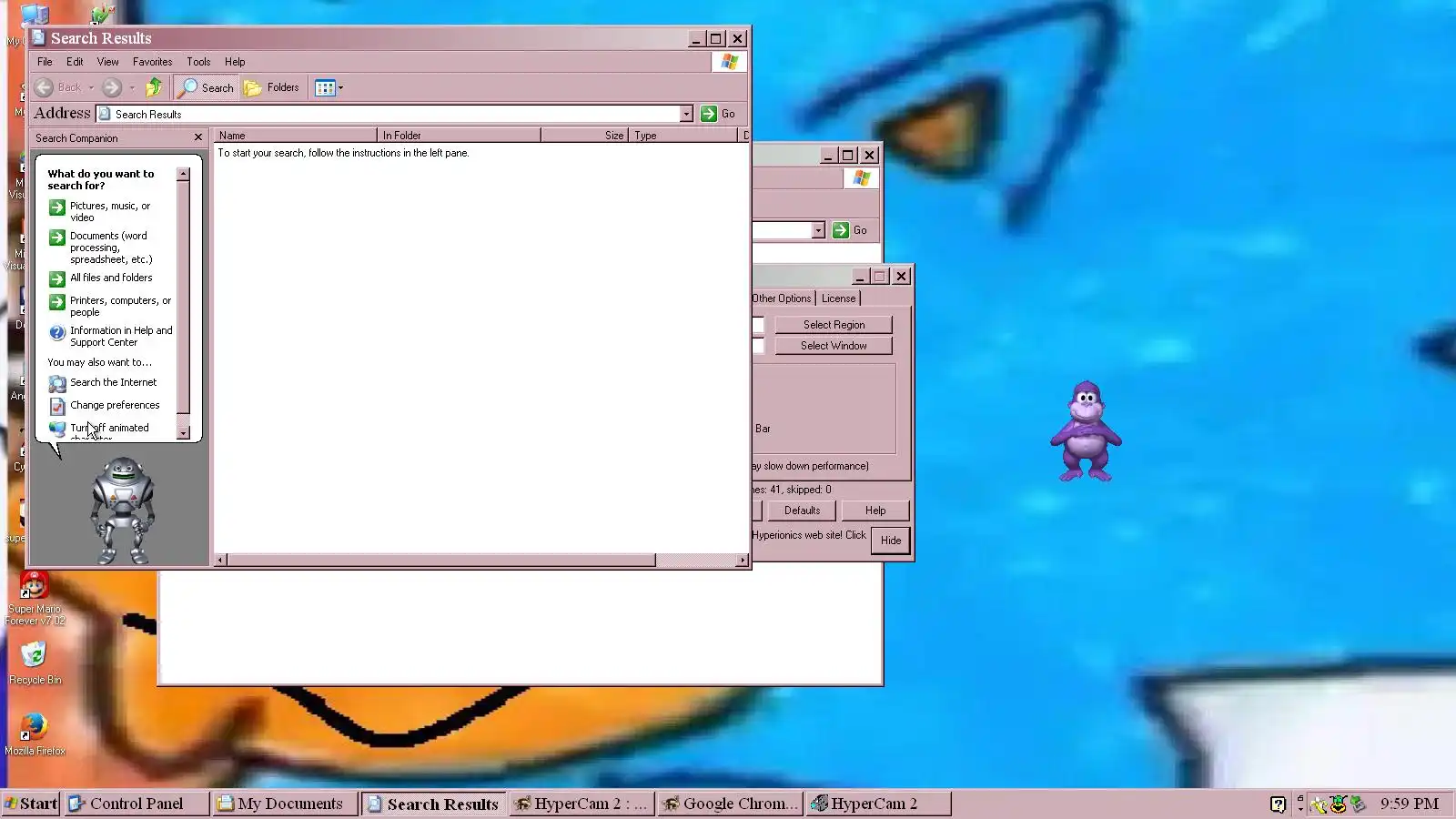Click Go button in the background explorer window
Screen dimensions: 1456x819
tap(850, 230)
